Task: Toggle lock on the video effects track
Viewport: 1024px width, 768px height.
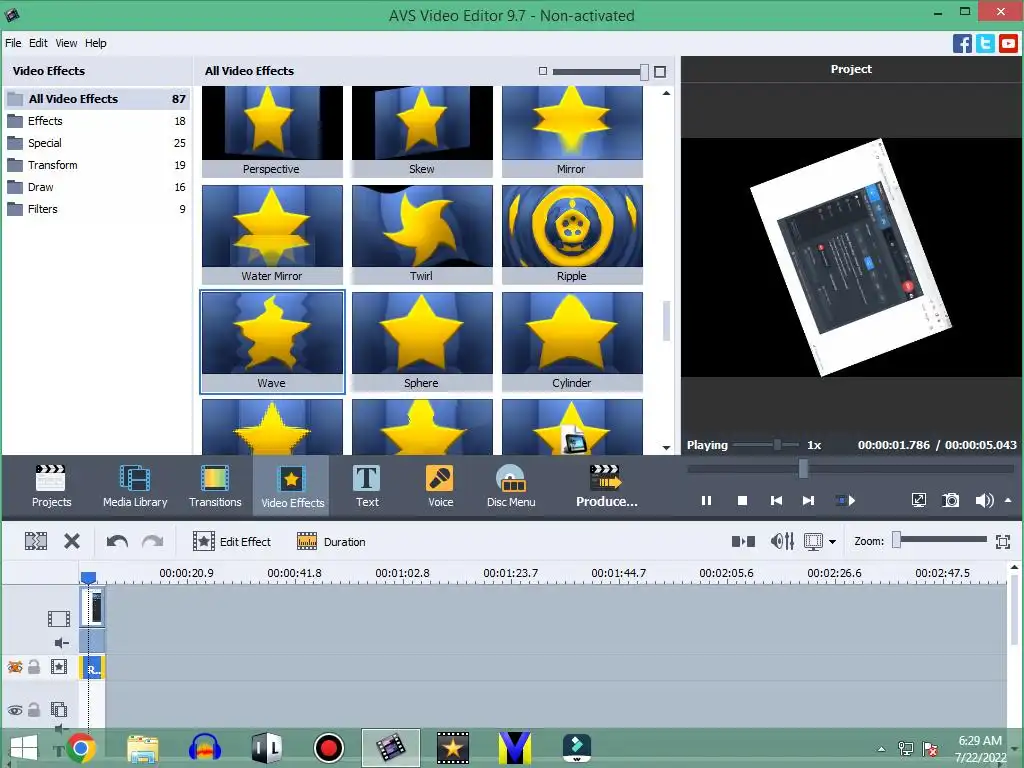Action: coord(34,667)
